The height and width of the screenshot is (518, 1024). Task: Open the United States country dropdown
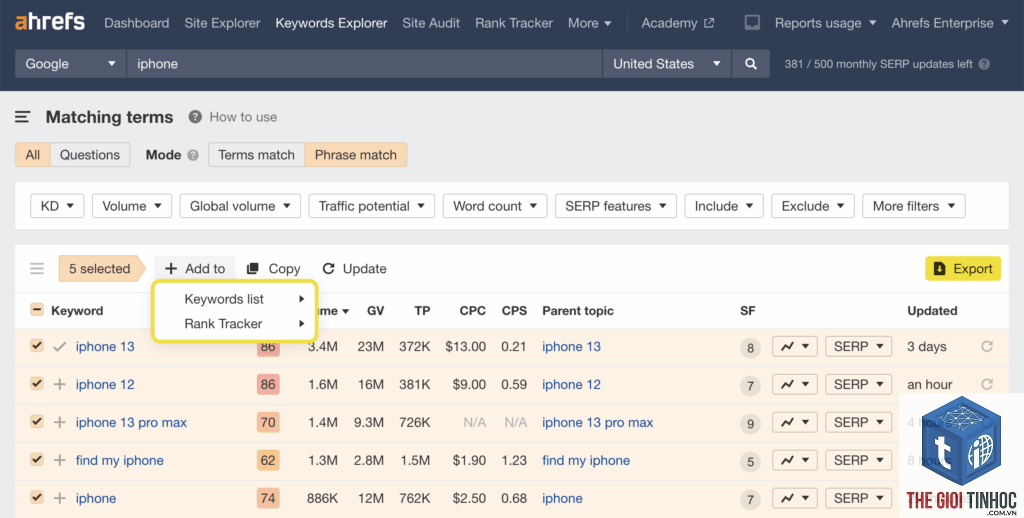pos(666,64)
